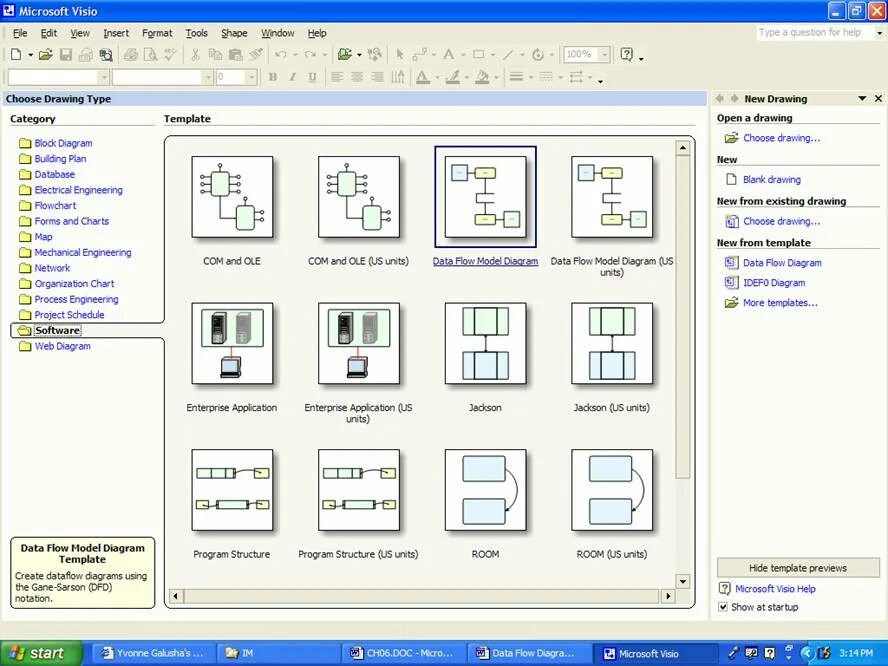888x666 pixels.
Task: Click the Line Ends arrows icon
Action: coord(575,77)
